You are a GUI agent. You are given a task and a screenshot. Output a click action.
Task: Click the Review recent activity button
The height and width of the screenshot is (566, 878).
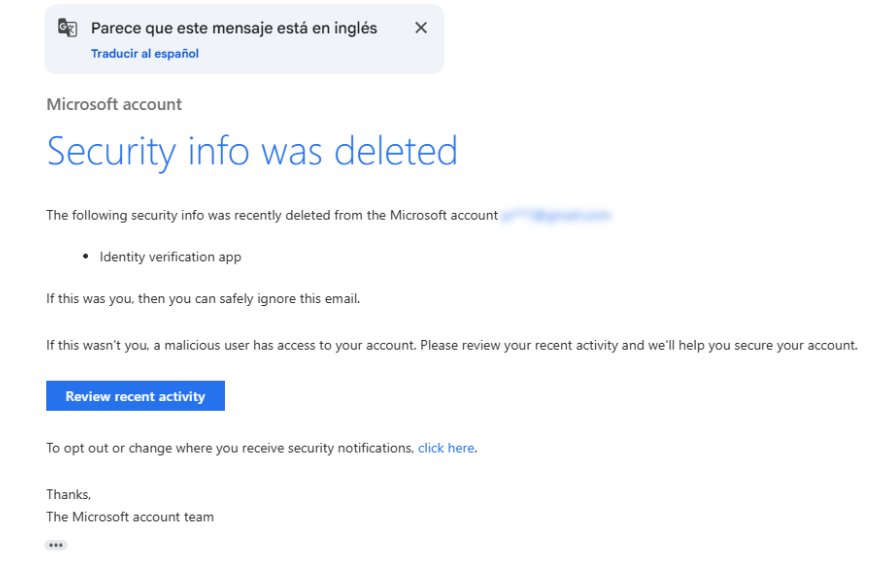click(136, 396)
